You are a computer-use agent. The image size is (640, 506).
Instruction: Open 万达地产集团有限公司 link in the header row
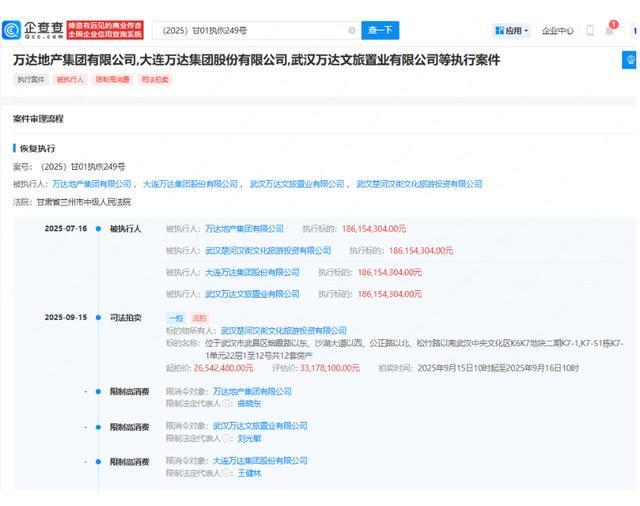(92, 184)
